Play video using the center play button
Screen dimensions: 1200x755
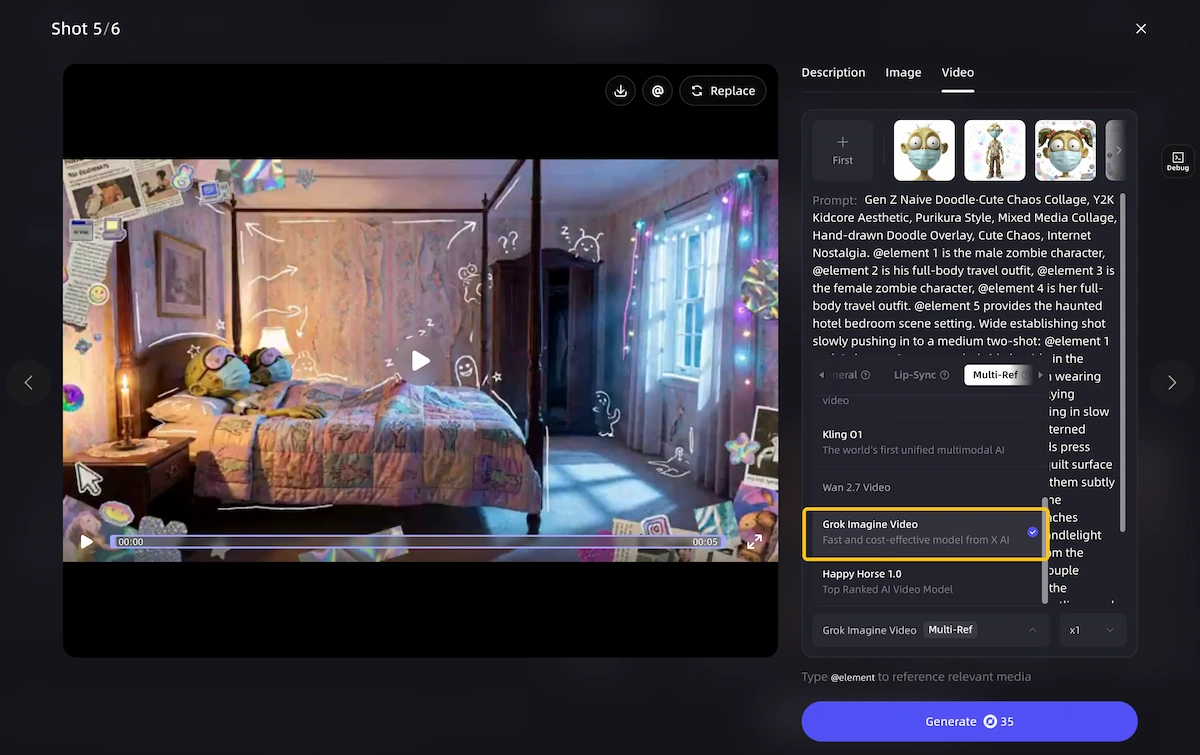pos(421,361)
